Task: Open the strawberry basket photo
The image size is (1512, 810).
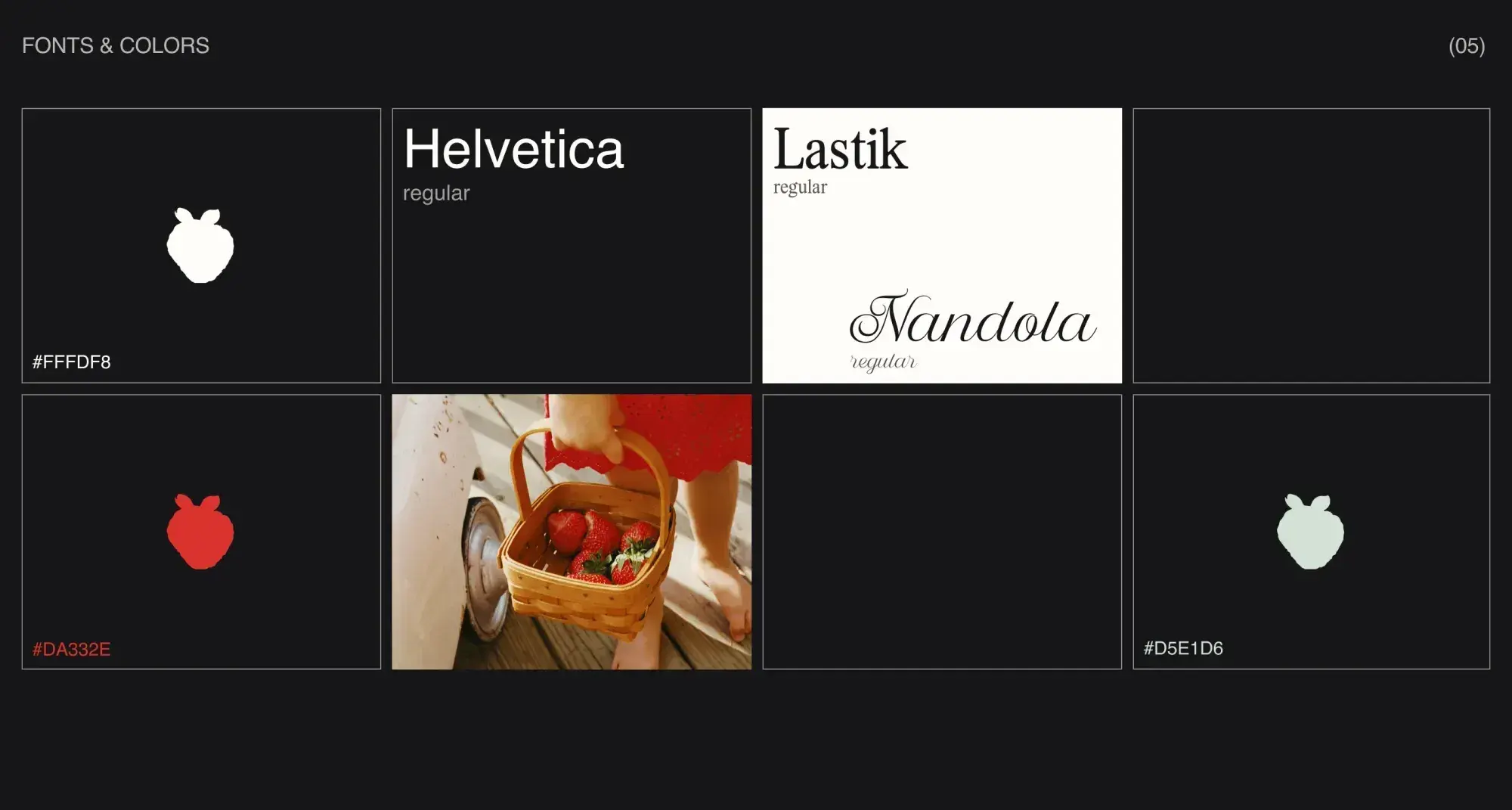Action: pyautogui.click(x=572, y=532)
